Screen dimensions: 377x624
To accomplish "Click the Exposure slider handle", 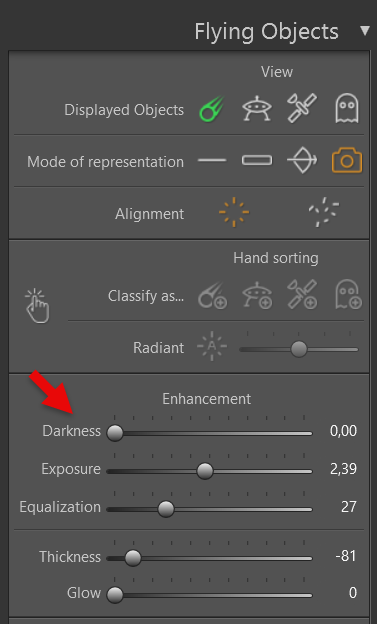I will 205,471.
